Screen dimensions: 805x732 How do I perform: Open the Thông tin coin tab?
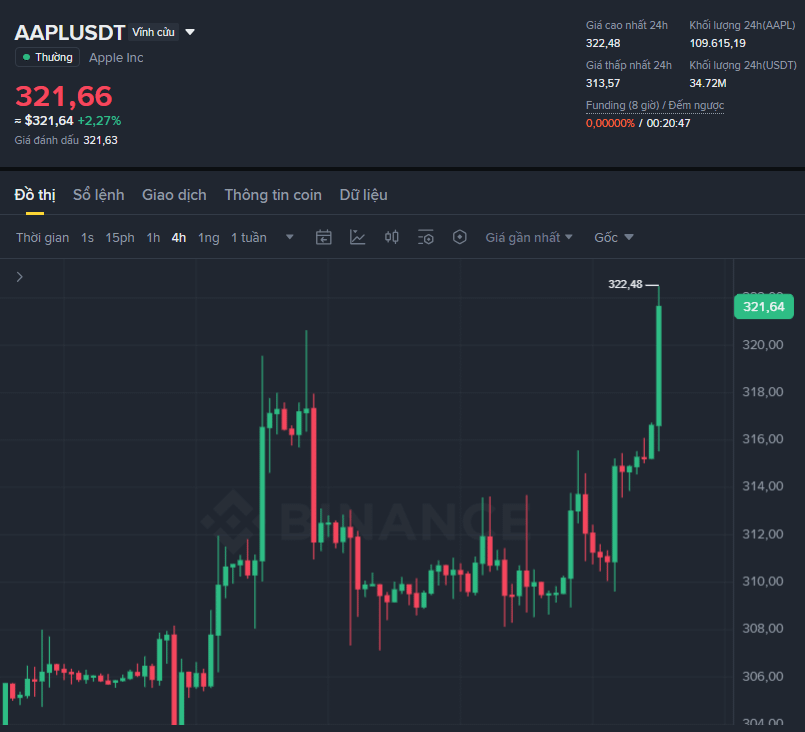coord(273,195)
